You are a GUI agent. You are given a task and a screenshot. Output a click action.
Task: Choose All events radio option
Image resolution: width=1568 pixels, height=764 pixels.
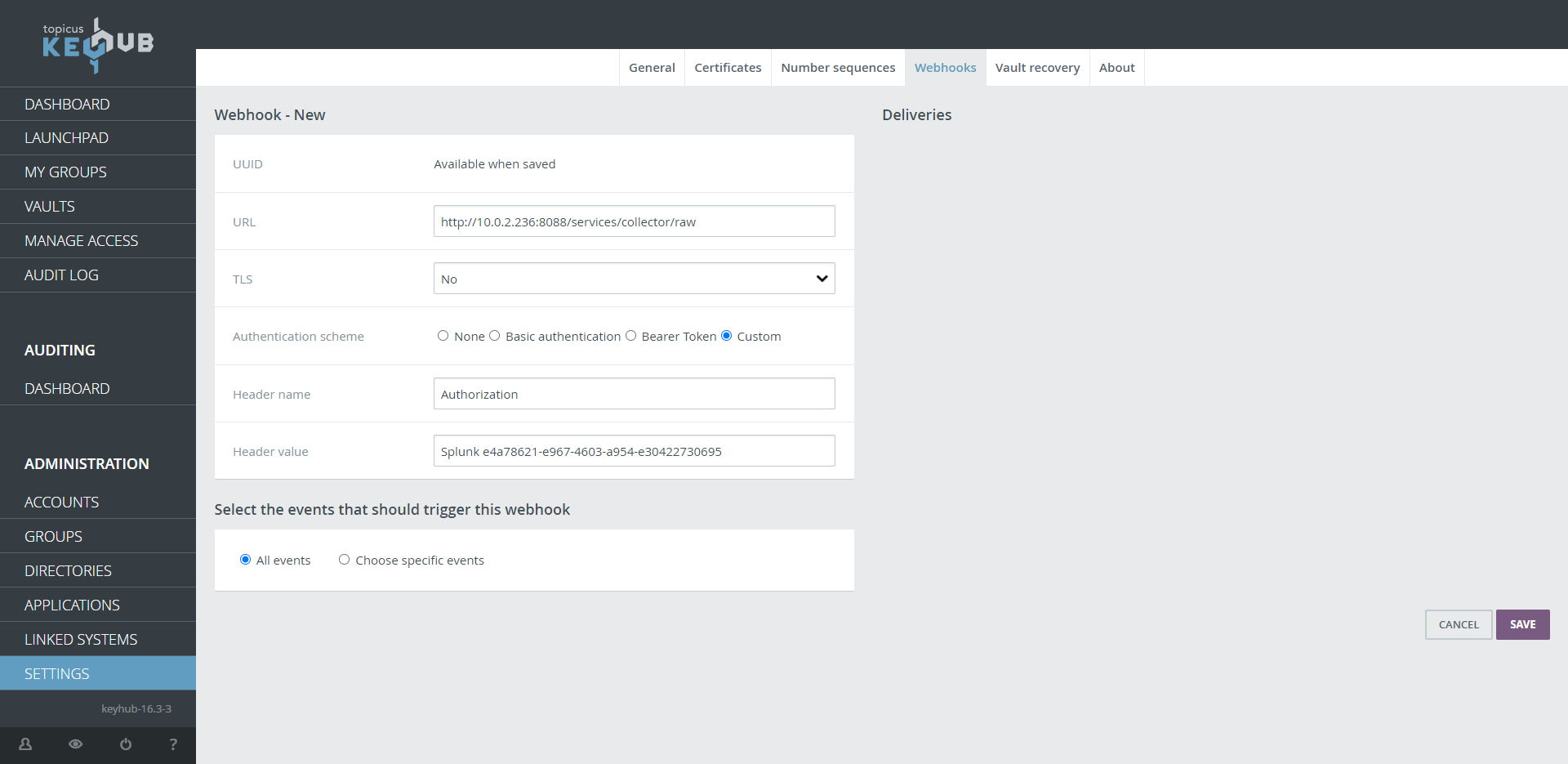coord(245,560)
